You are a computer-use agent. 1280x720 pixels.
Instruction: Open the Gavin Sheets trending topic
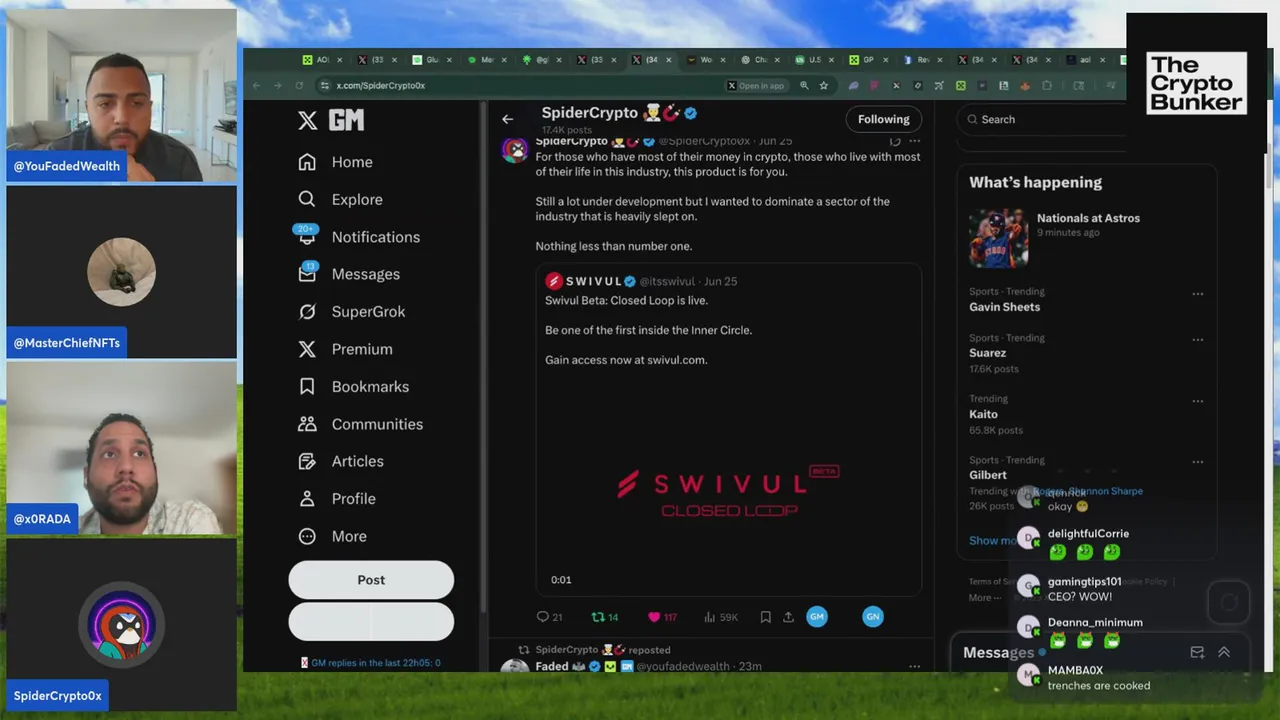coord(1004,307)
